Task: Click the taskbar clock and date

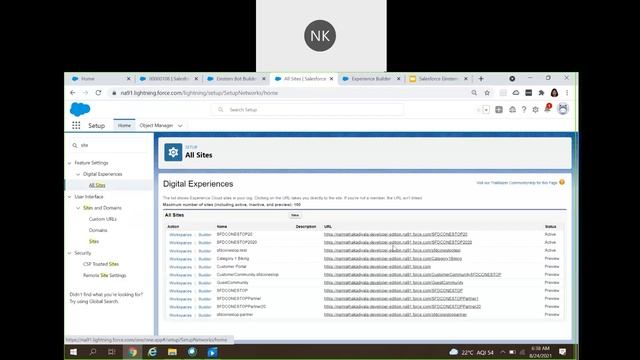Action: 540,352
